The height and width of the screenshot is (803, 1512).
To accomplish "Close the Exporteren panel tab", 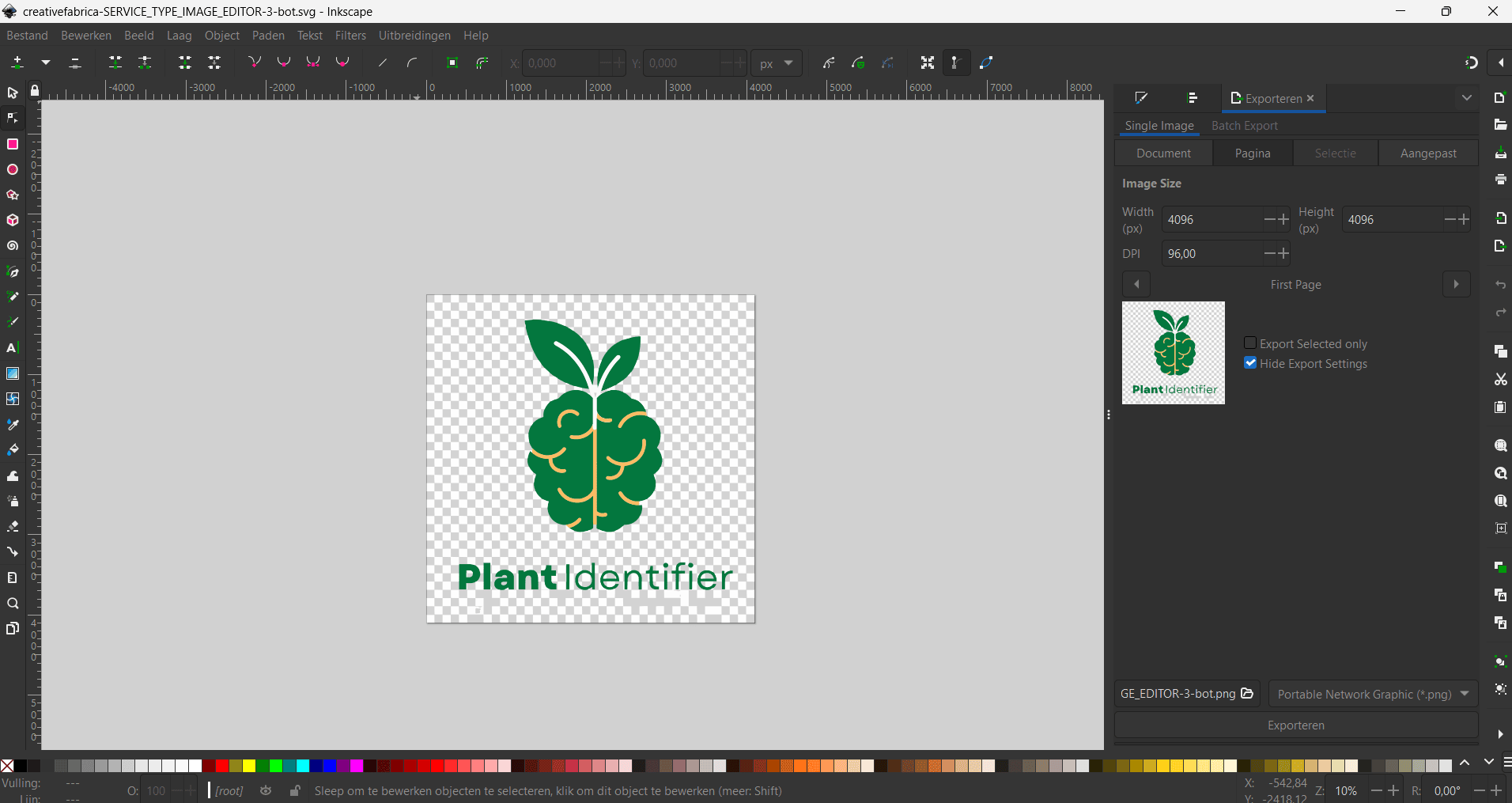I will 1310,98.
